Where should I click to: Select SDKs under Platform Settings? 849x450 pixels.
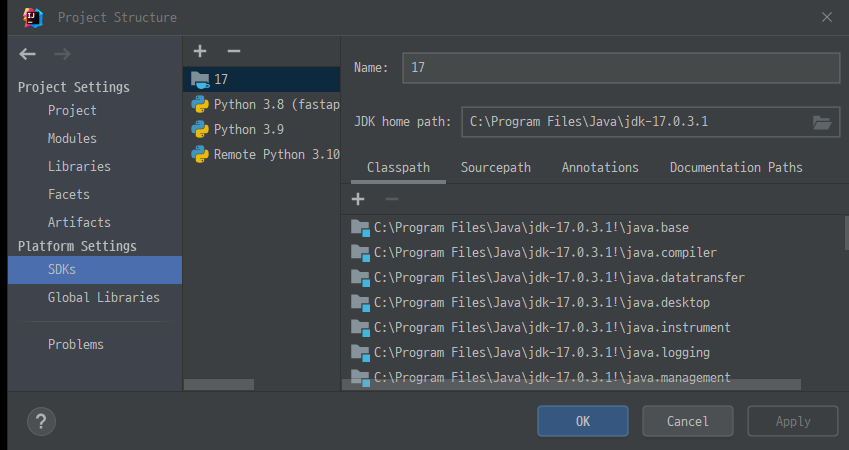95,270
